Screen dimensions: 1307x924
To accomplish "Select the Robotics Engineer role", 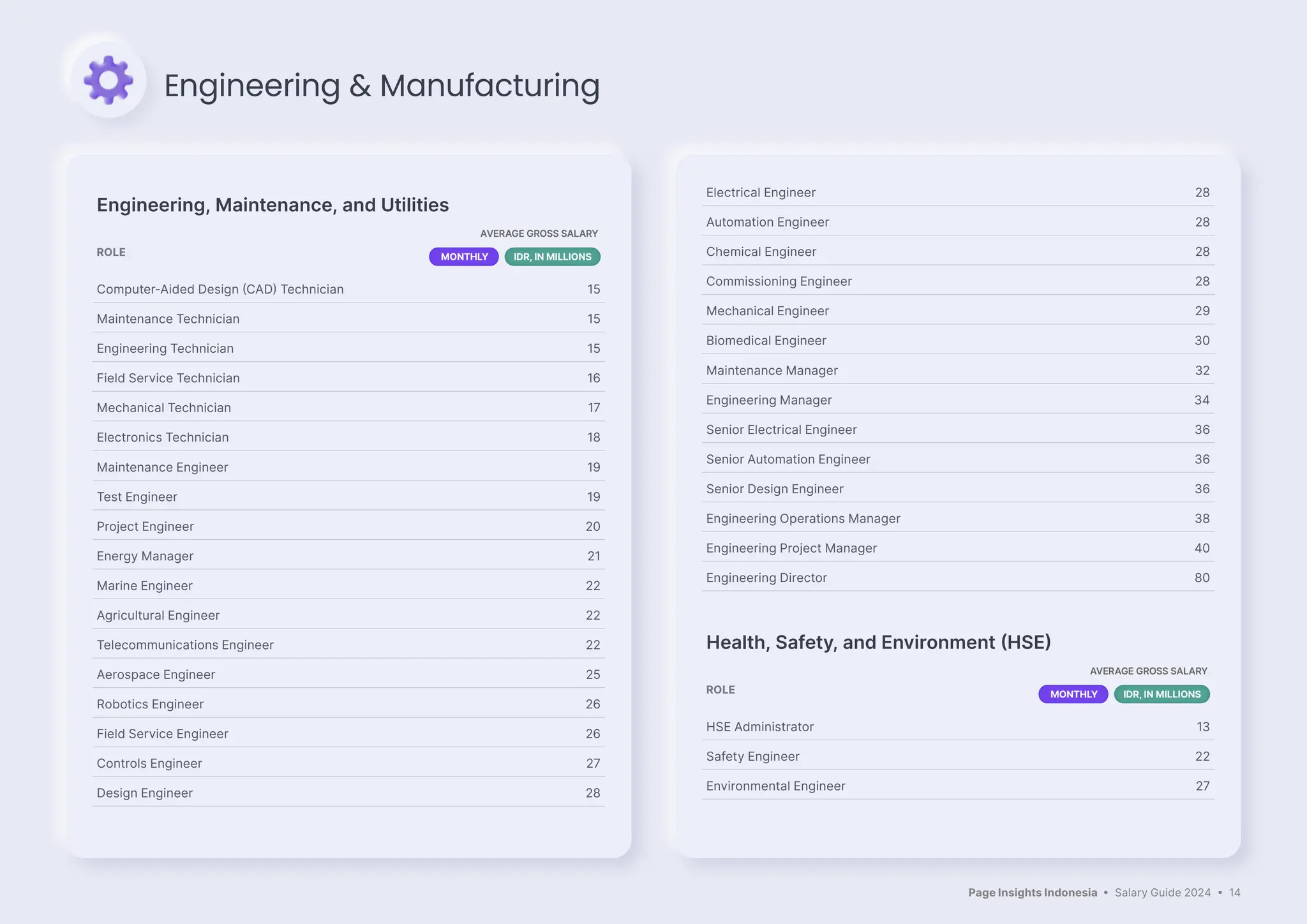I will (150, 704).
